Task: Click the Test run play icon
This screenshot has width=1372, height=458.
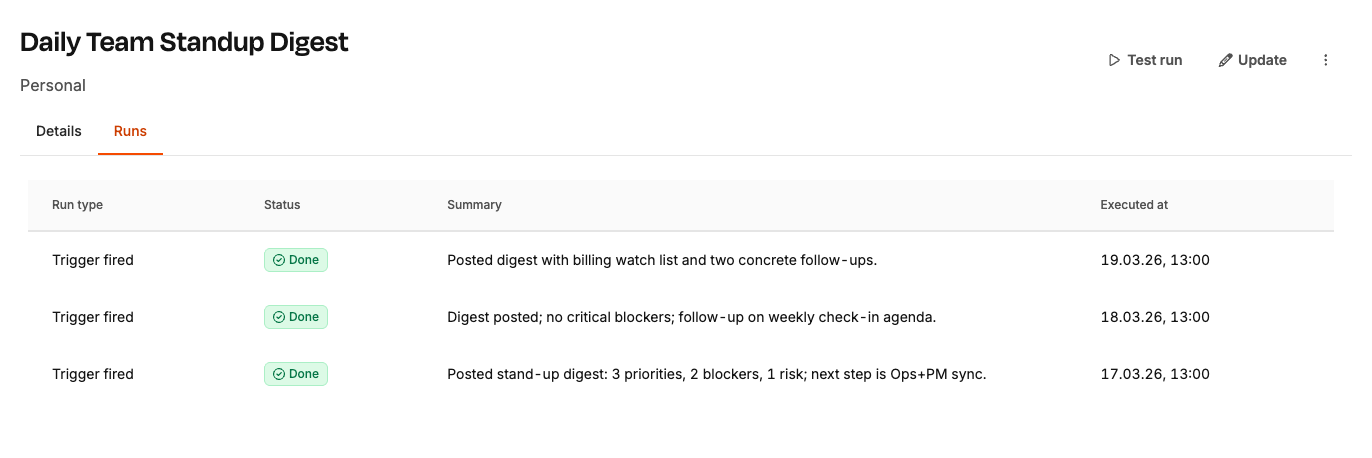Action: tap(1114, 60)
